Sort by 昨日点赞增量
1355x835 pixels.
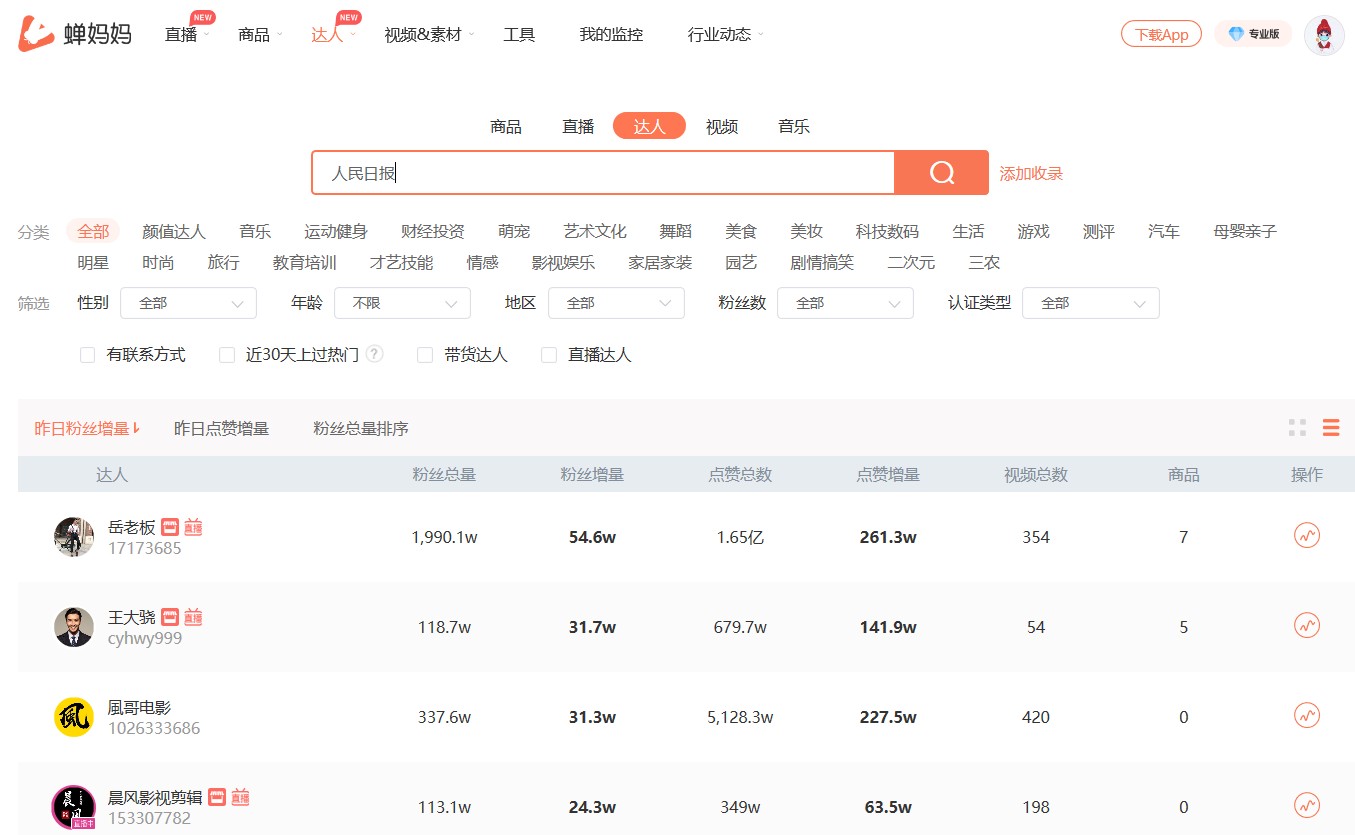point(222,429)
